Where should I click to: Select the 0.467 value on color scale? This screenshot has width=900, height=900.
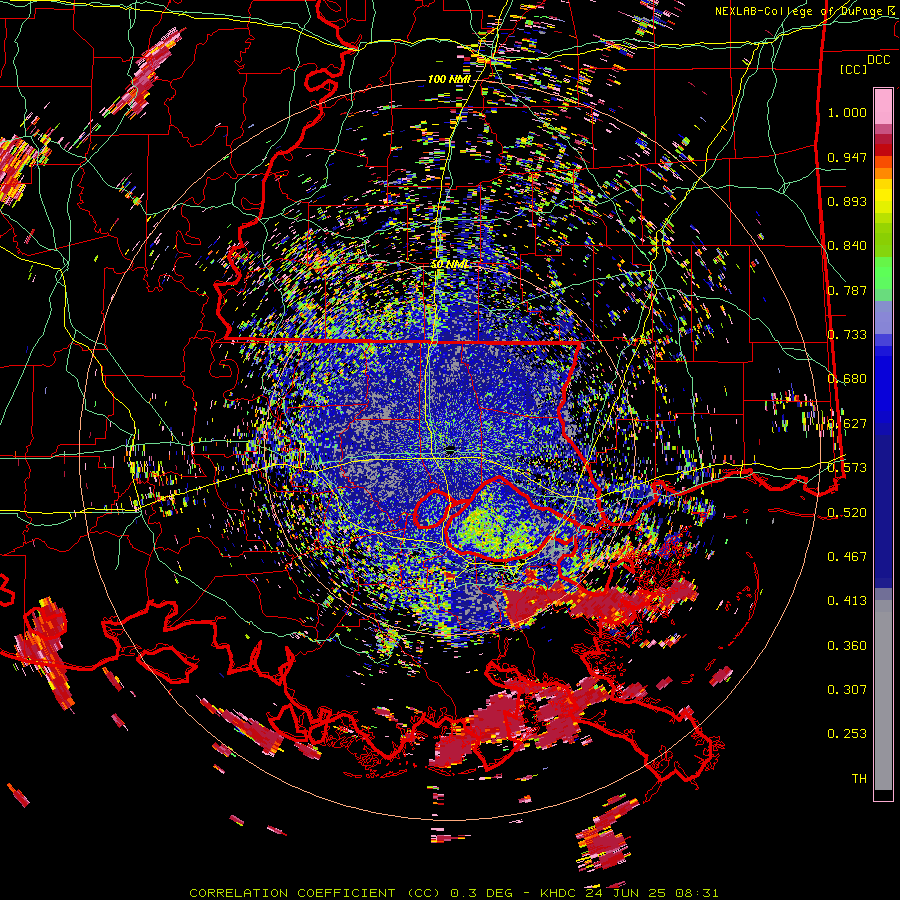click(x=847, y=556)
